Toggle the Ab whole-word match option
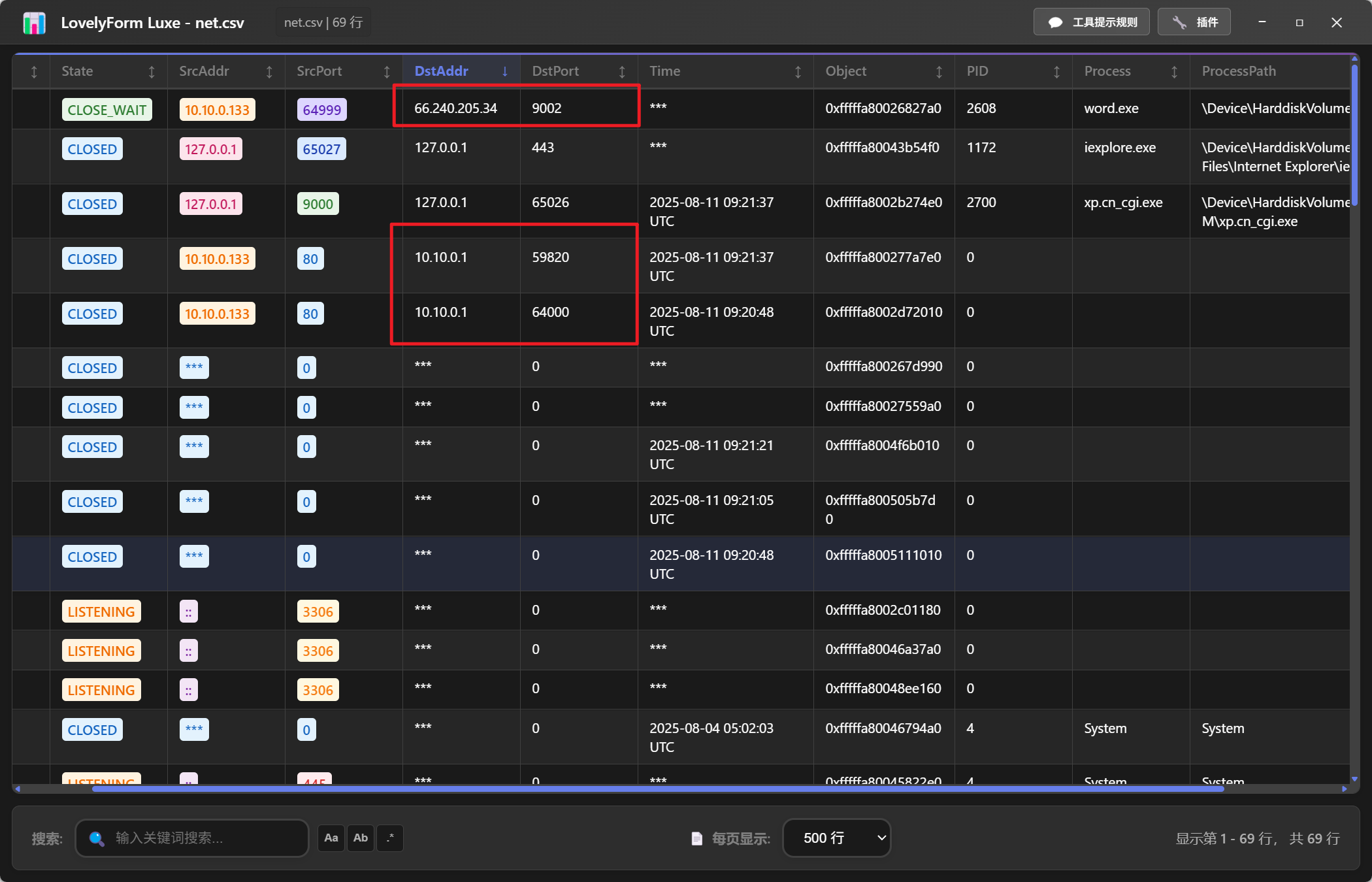The width and height of the screenshot is (1372, 882). tap(361, 838)
